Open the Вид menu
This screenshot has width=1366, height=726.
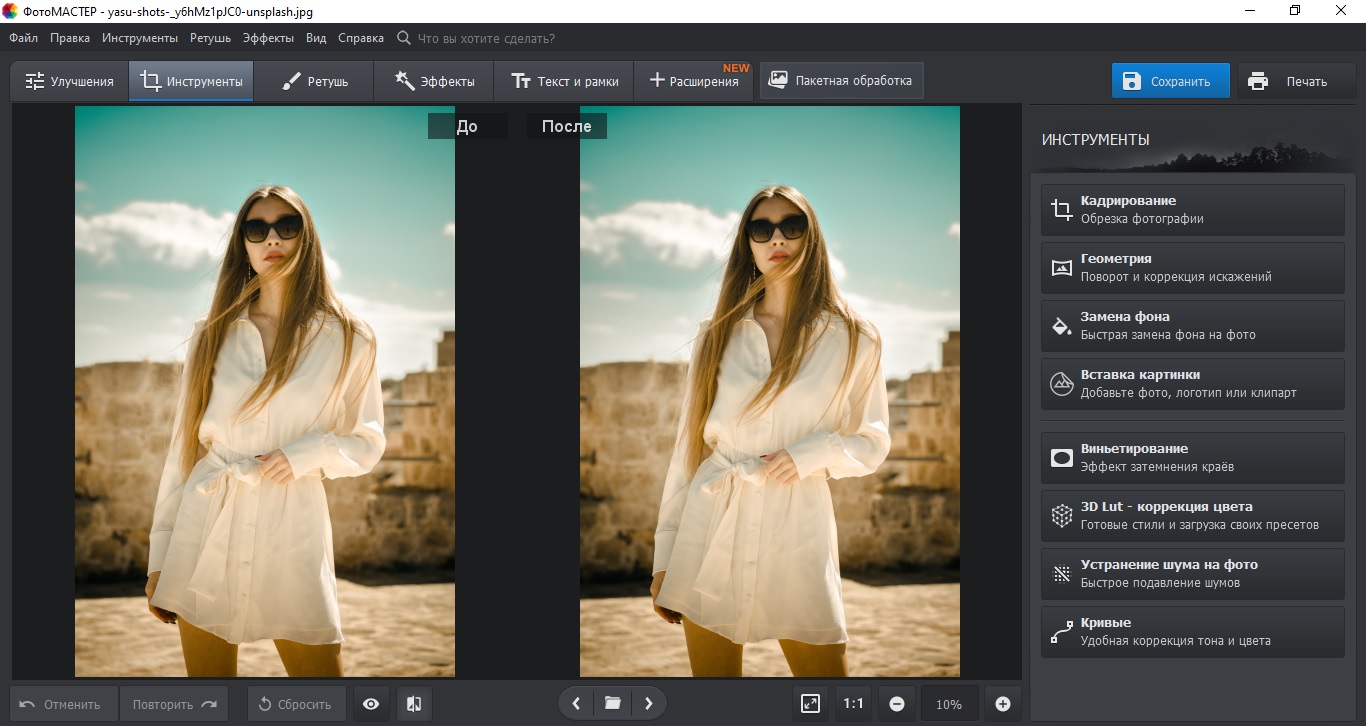tap(316, 38)
